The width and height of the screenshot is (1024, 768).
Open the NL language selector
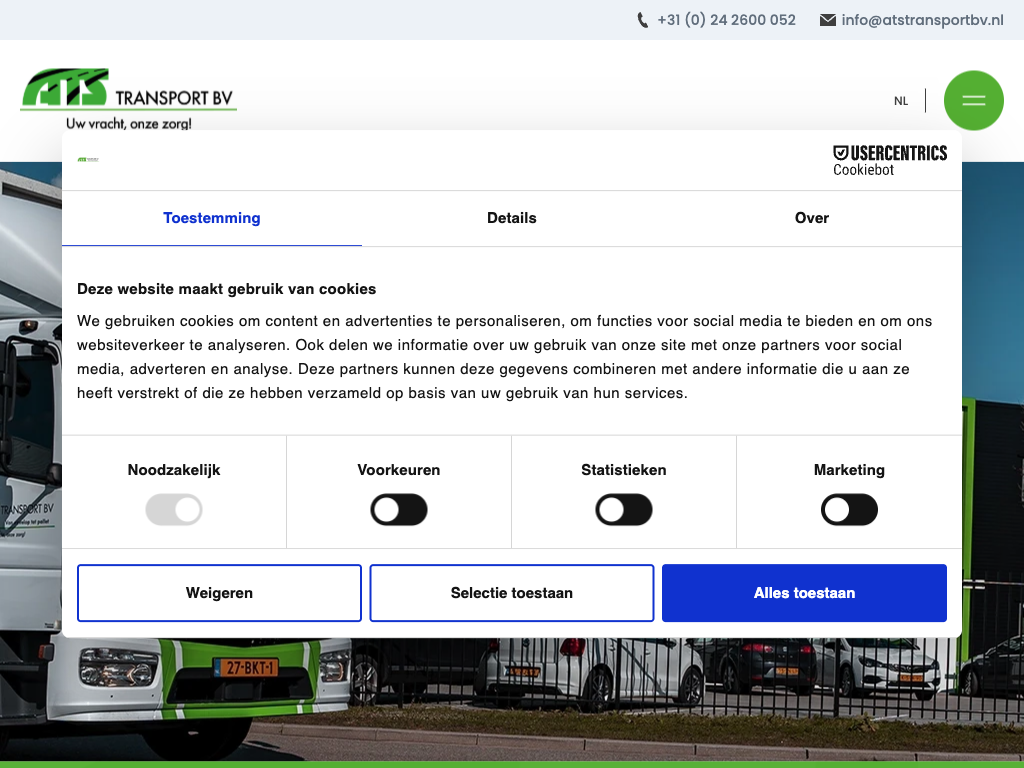[x=901, y=101]
